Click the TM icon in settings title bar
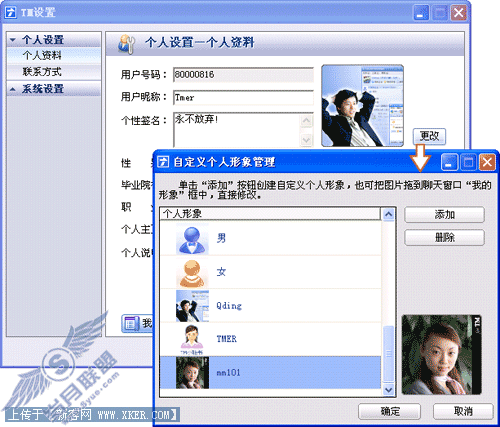The height and width of the screenshot is (427, 500). click(11, 13)
